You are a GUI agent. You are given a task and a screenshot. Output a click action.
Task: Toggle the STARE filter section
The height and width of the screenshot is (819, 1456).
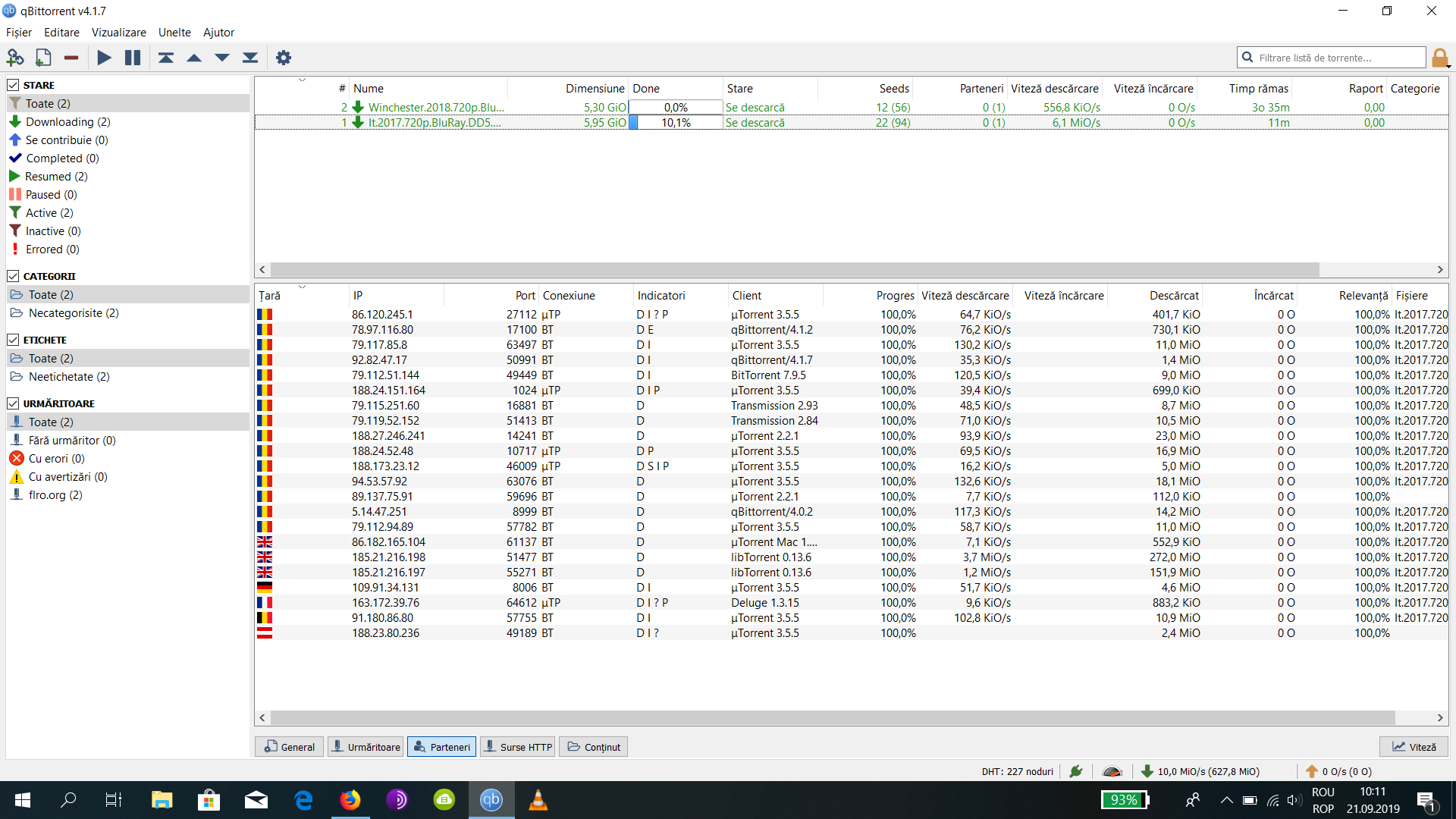coord(13,85)
